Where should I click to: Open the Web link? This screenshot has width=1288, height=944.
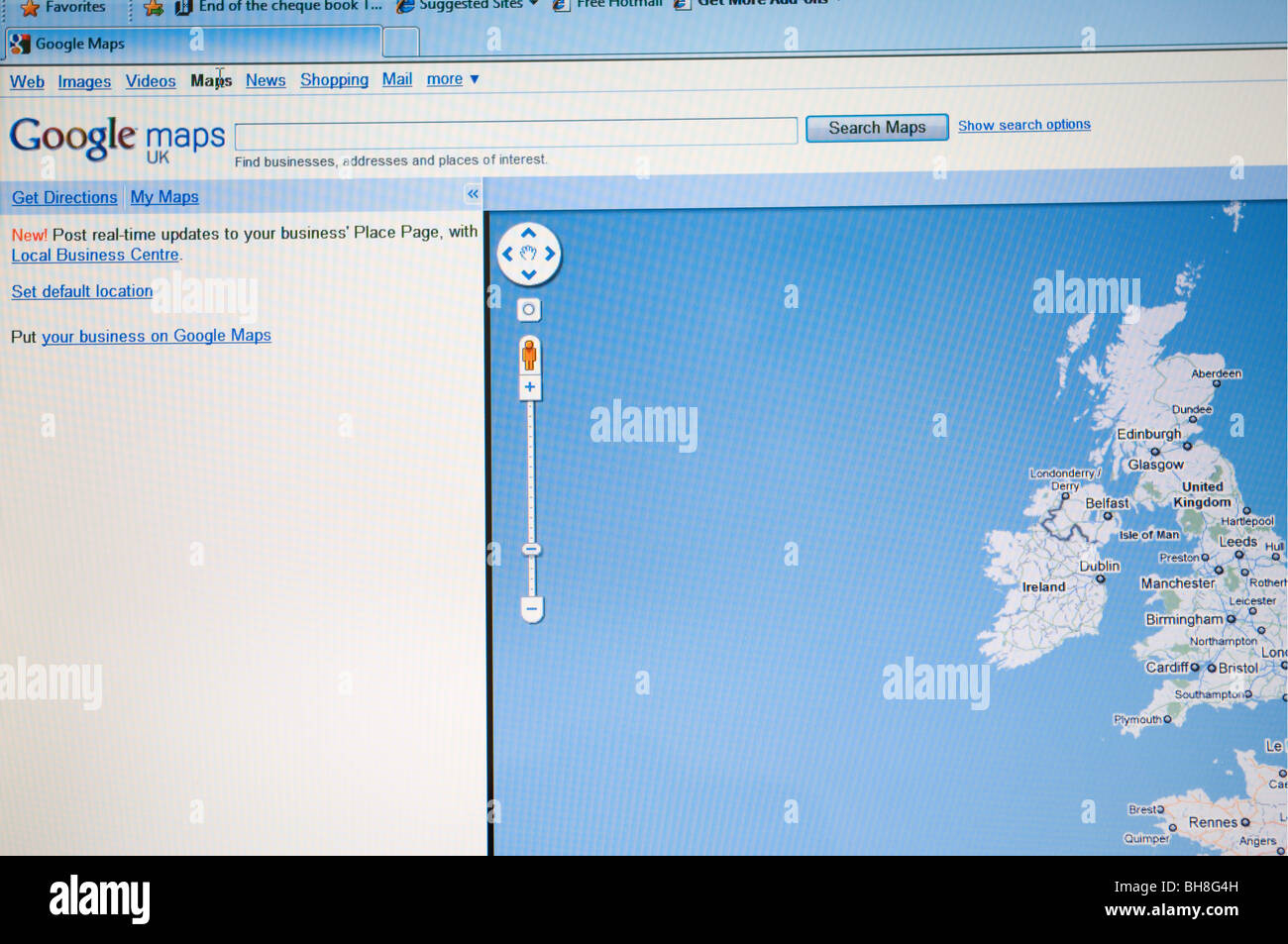[x=27, y=82]
